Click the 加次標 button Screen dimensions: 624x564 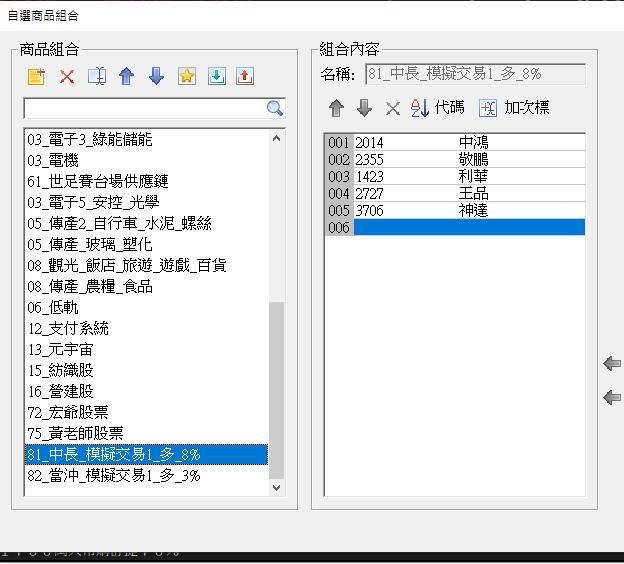[x=514, y=108]
